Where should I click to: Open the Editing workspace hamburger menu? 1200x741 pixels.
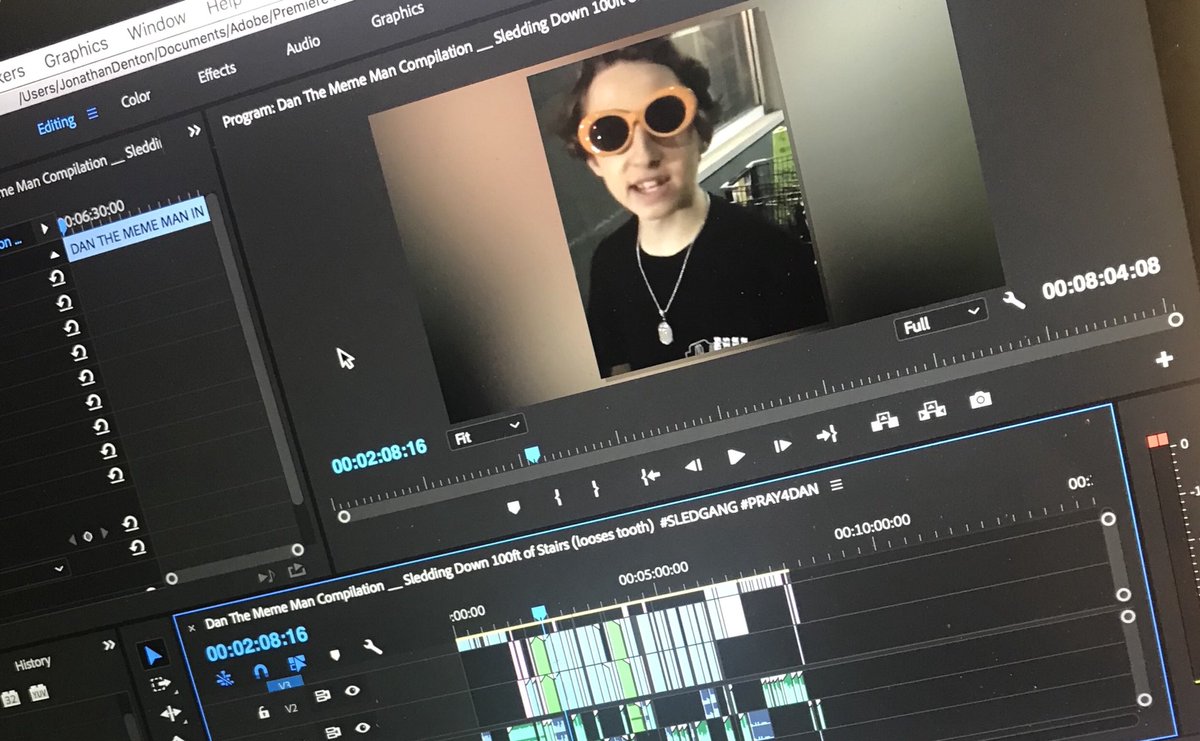click(92, 114)
